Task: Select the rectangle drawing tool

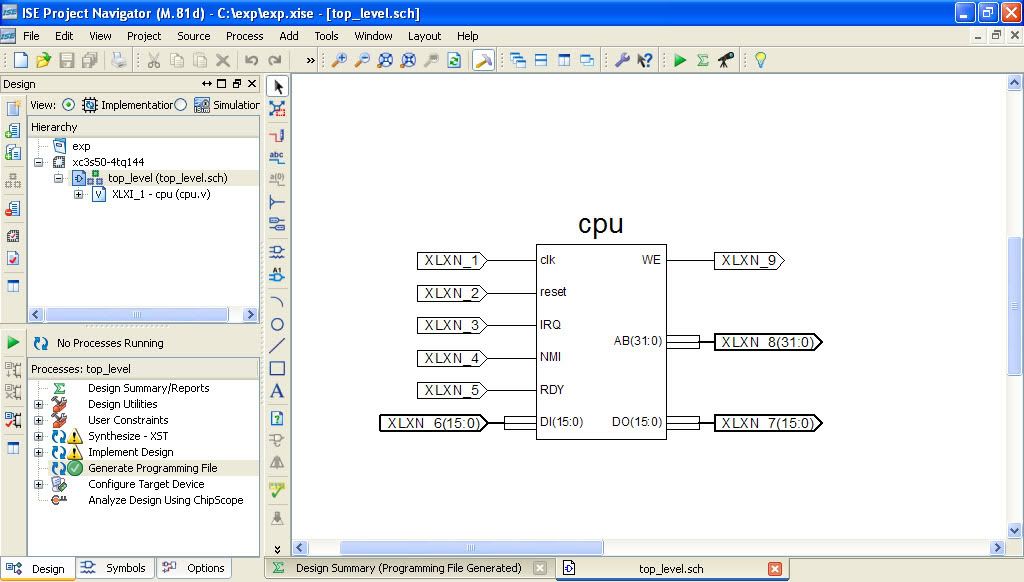Action: 277,368
